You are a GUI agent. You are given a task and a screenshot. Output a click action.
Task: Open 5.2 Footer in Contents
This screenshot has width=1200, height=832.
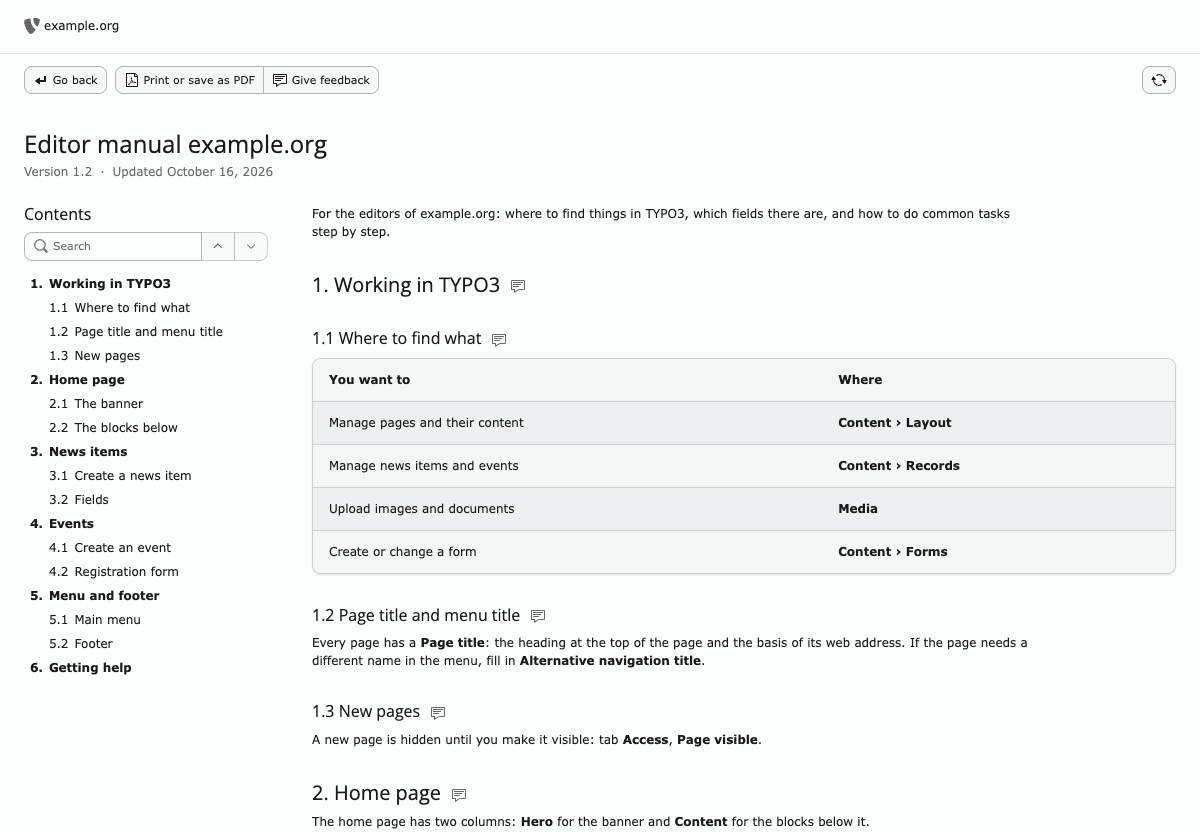(x=81, y=644)
